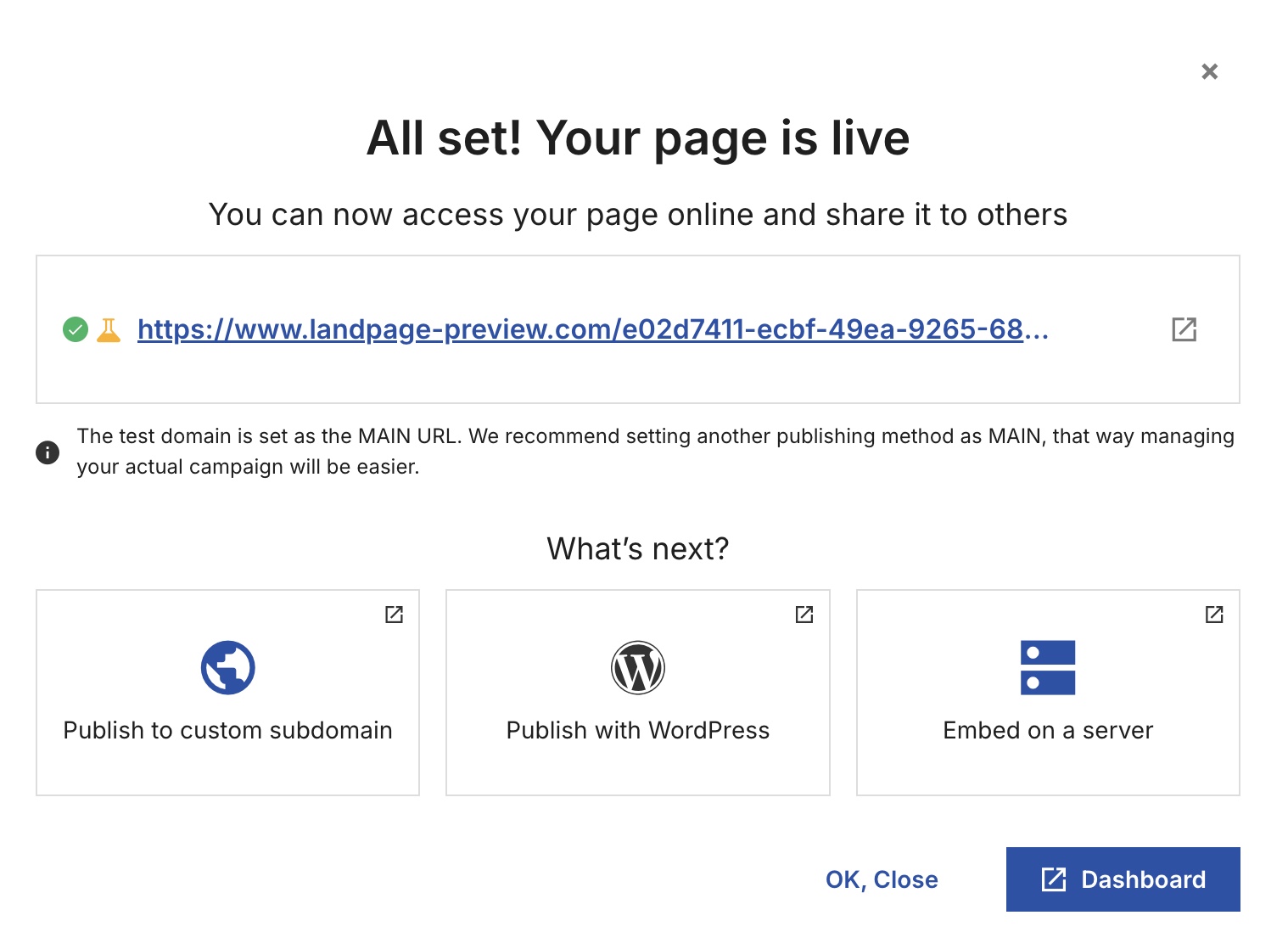Click the info icon next to the MAIN URL note

(x=48, y=452)
